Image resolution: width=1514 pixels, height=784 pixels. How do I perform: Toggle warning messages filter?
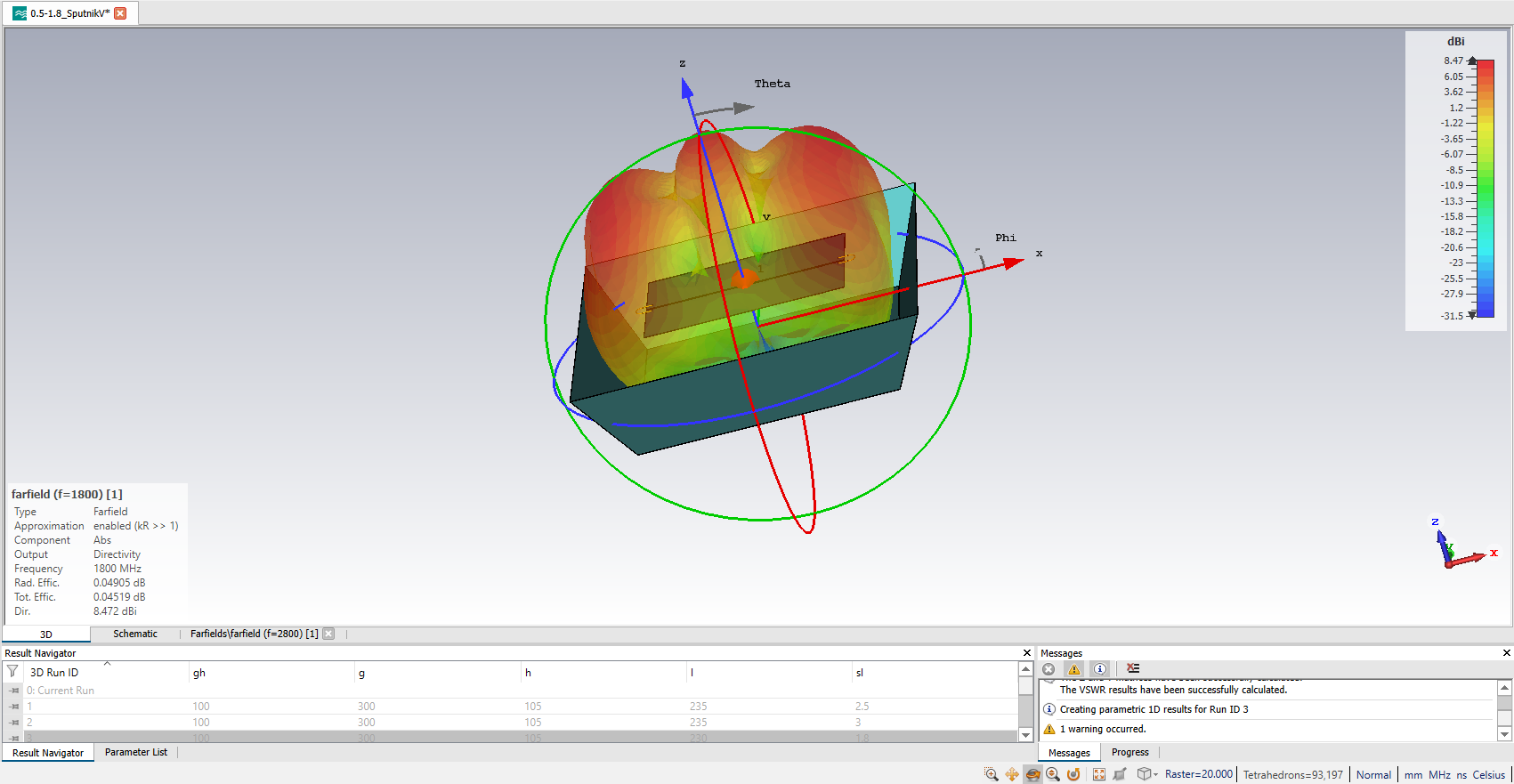pos(1074,669)
